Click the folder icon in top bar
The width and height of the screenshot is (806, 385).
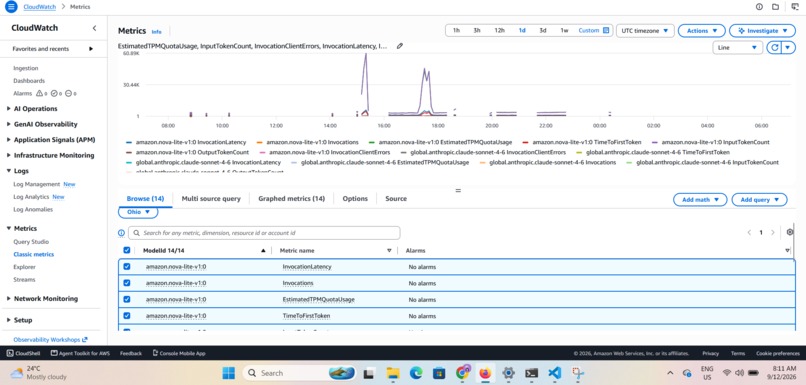(x=775, y=7)
